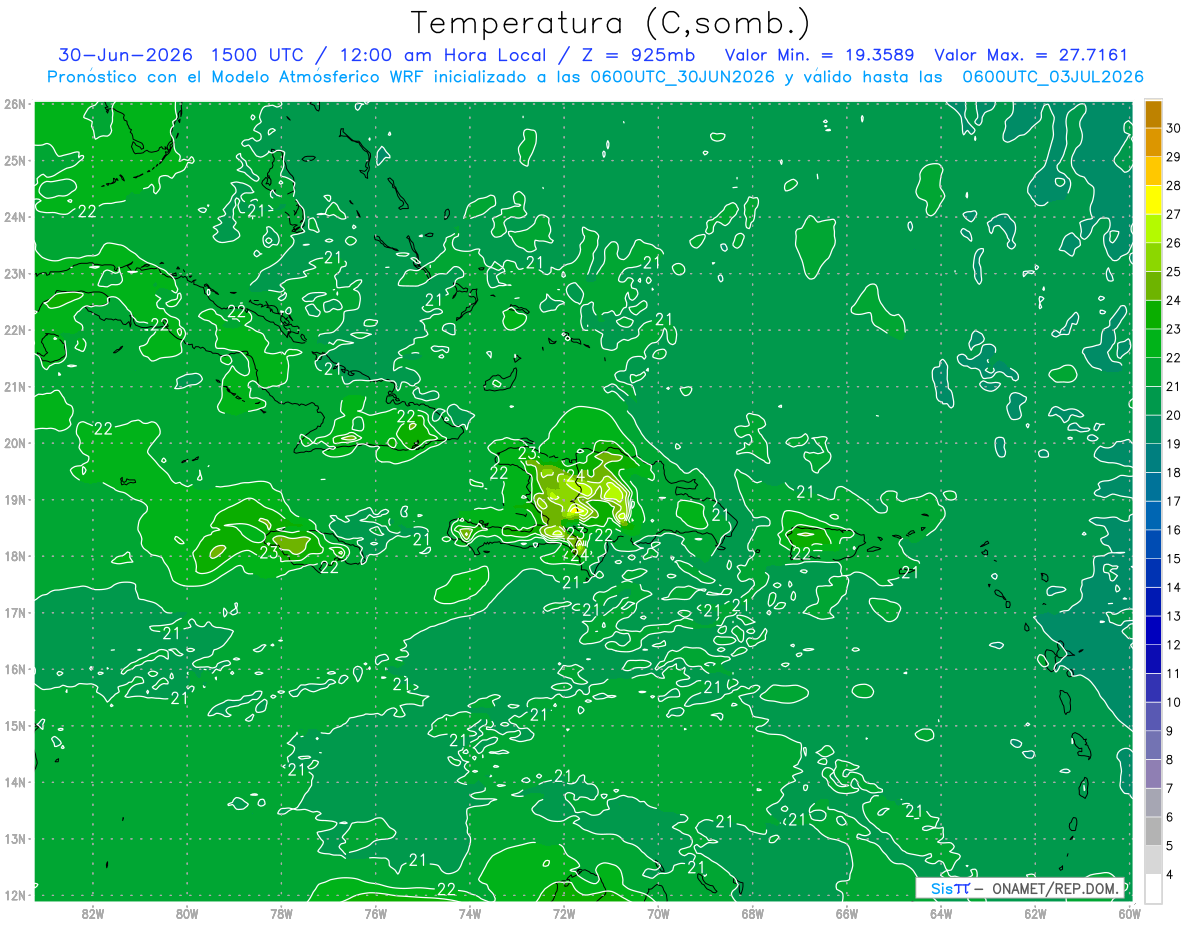Click the '17N' latitude label
This screenshot has width=1200, height=927.
pyautogui.click(x=15, y=612)
